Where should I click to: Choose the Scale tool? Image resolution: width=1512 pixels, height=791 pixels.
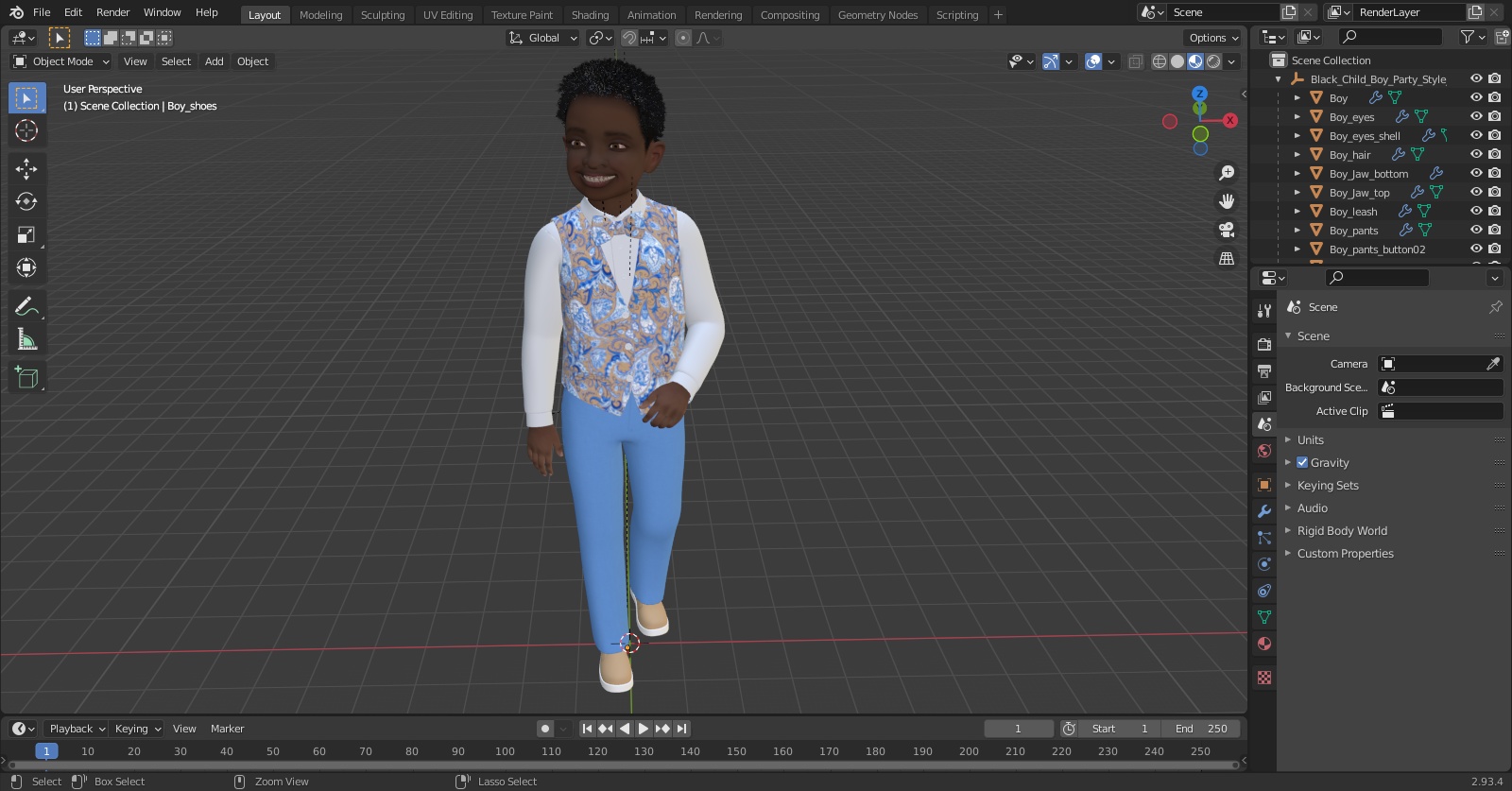coord(26,234)
